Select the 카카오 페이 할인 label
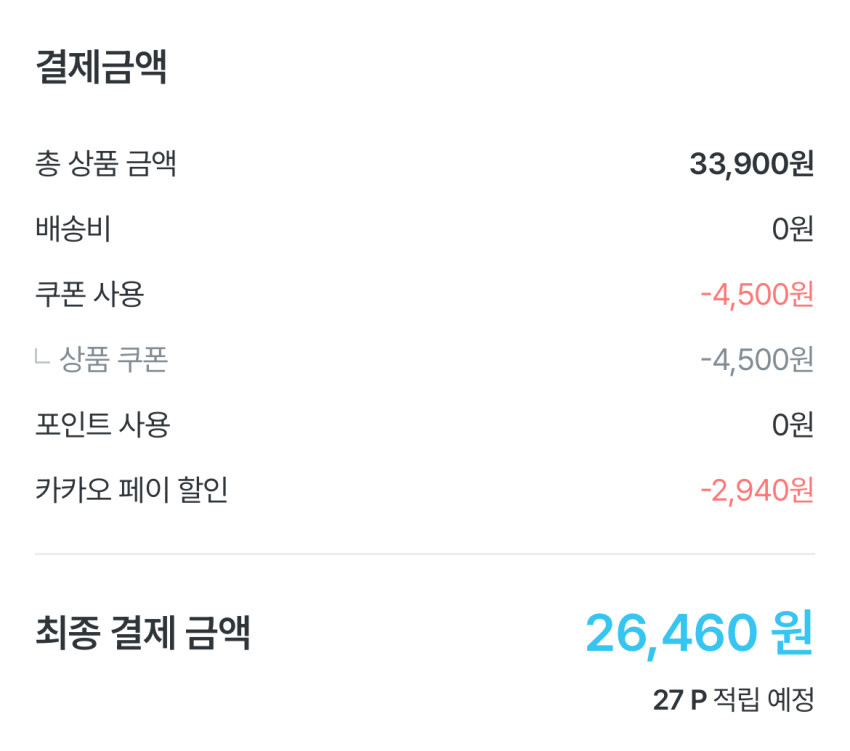850x751 pixels. tap(132, 490)
